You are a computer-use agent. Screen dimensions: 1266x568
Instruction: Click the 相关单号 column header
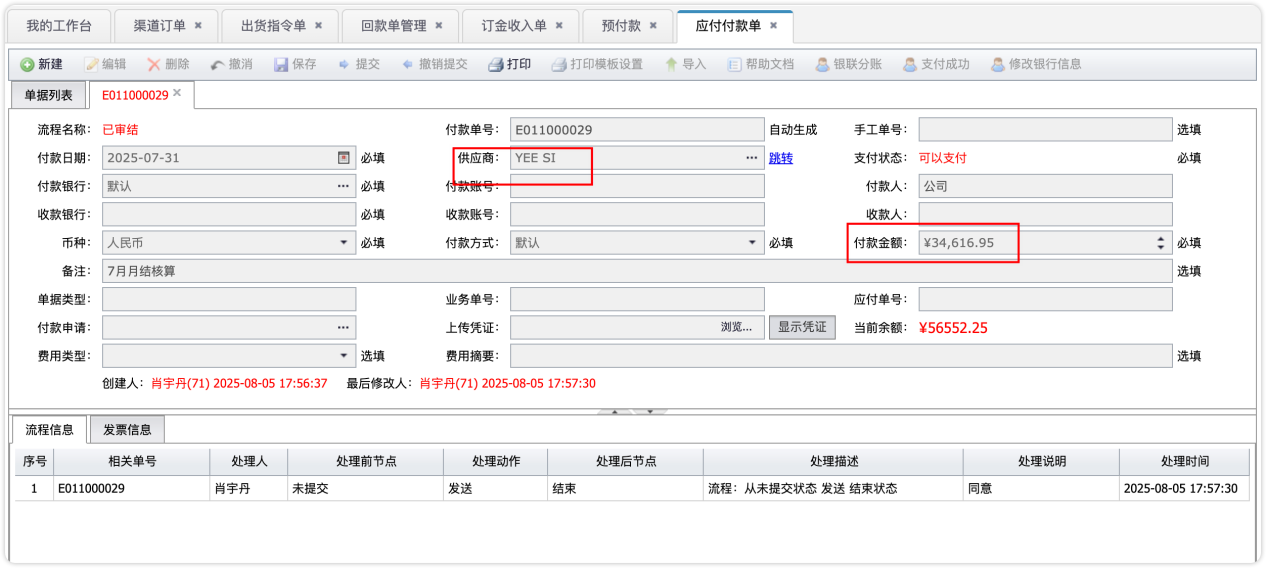point(132,461)
